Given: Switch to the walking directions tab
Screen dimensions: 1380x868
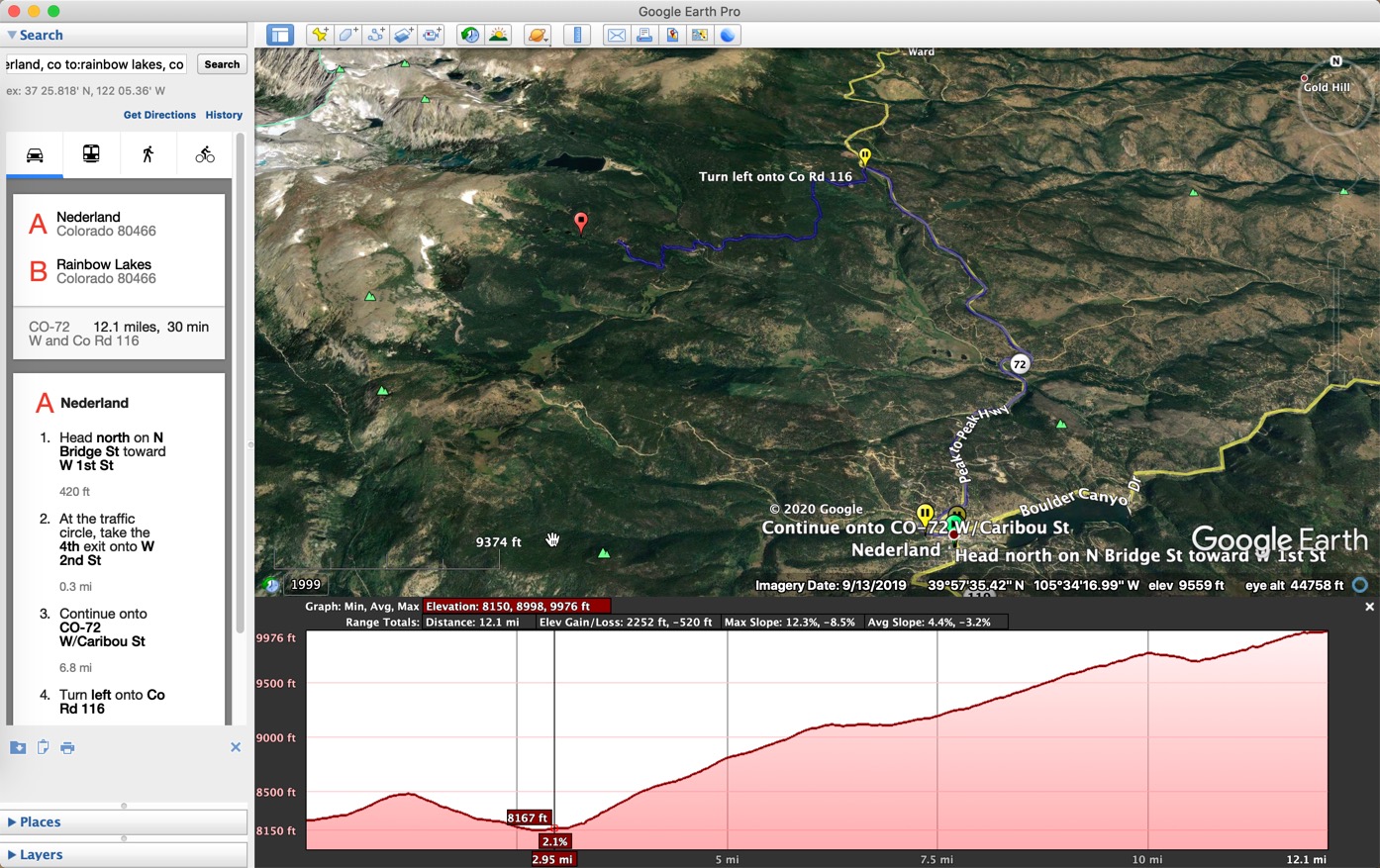Looking at the screenshot, I should click(x=148, y=154).
